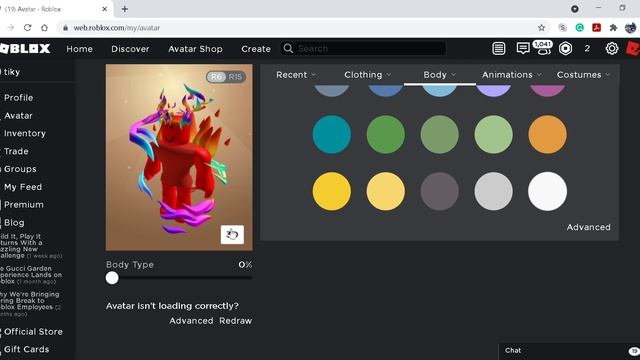Pick the teal blue skin color
Viewport: 640px width, 360px height.
(x=331, y=134)
